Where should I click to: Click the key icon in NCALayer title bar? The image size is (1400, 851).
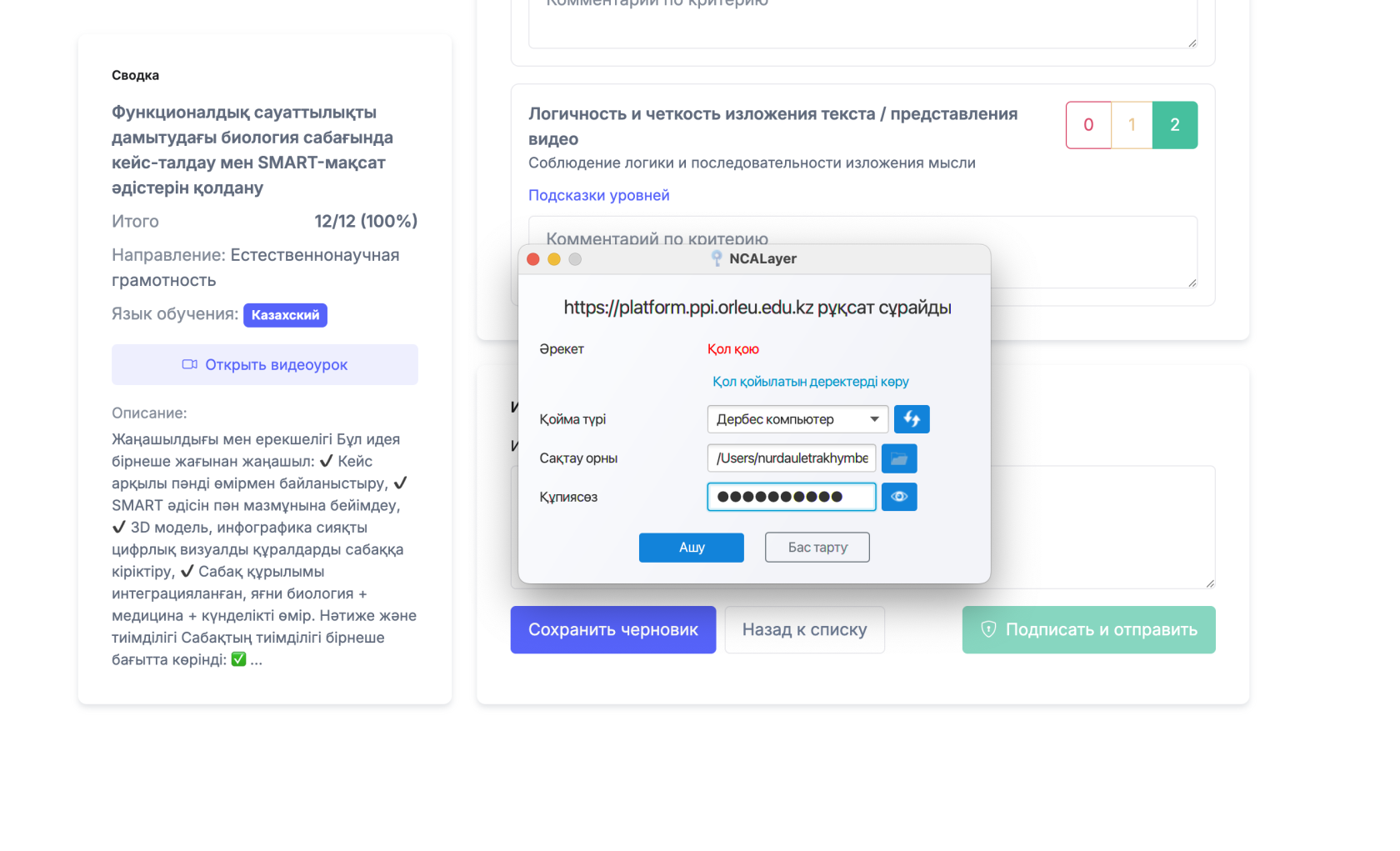[x=715, y=258]
